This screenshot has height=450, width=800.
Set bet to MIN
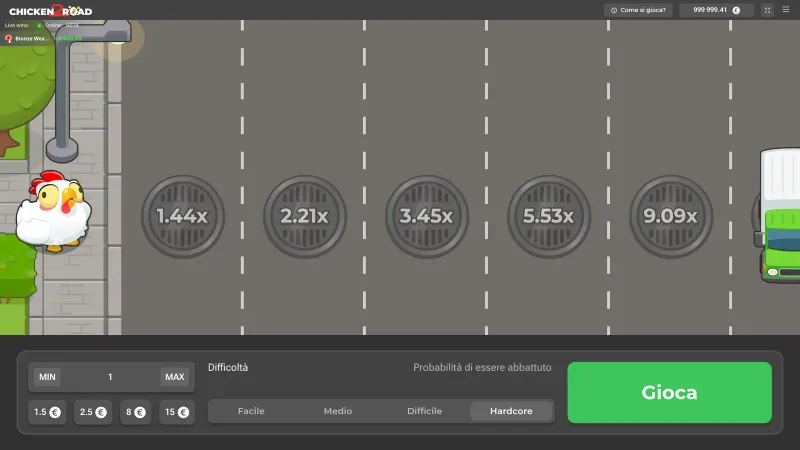[x=47, y=377]
